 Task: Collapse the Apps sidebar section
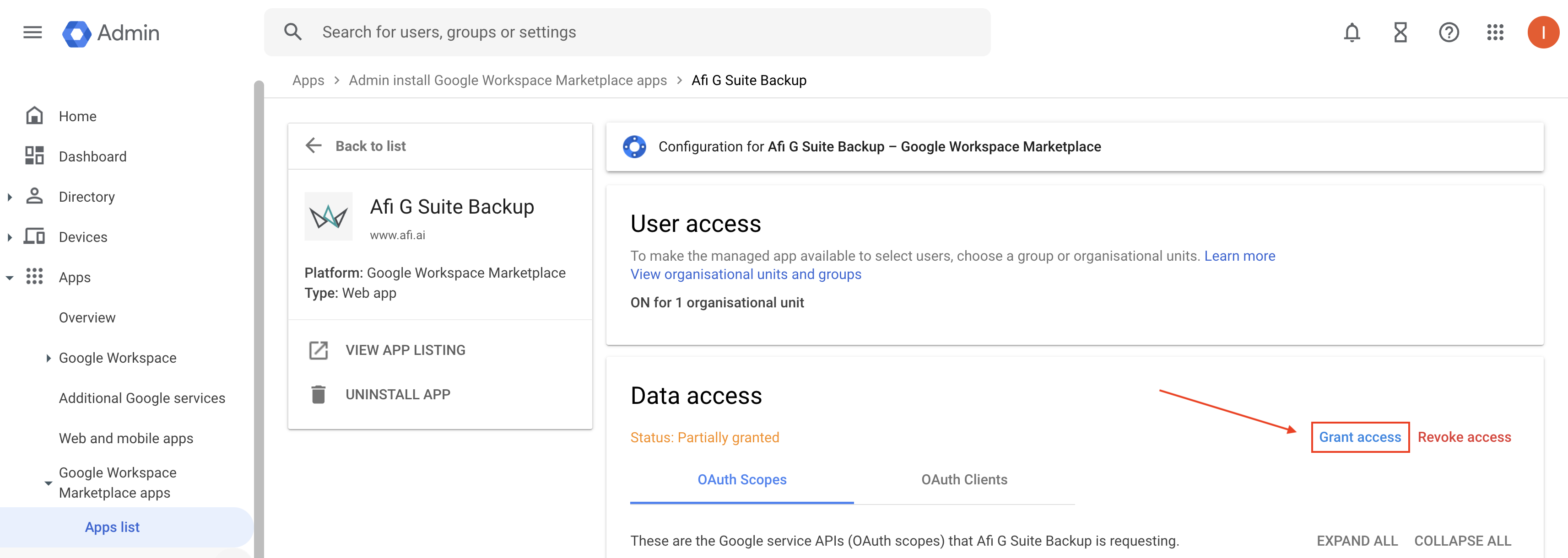click(10, 278)
